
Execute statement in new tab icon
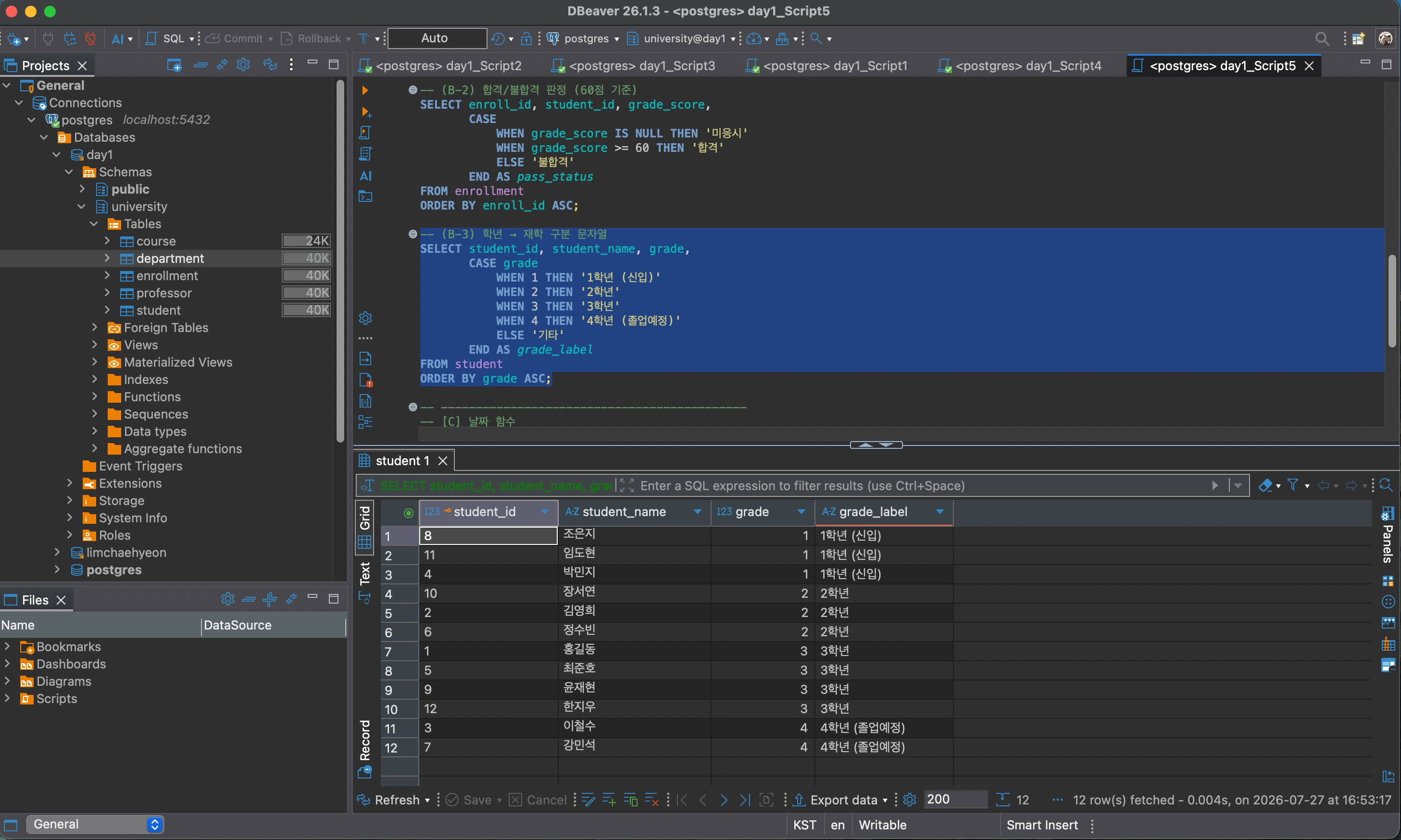pyautogui.click(x=366, y=112)
